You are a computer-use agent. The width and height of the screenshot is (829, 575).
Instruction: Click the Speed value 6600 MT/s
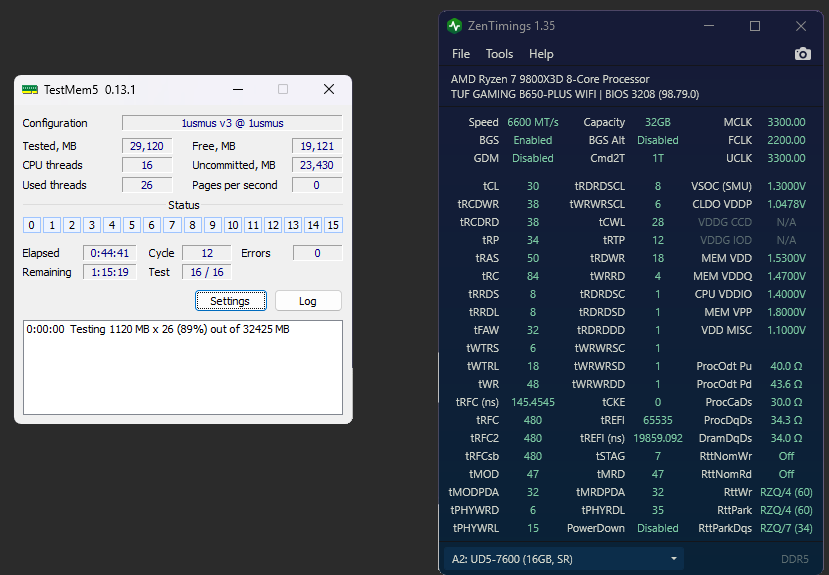tap(532, 122)
